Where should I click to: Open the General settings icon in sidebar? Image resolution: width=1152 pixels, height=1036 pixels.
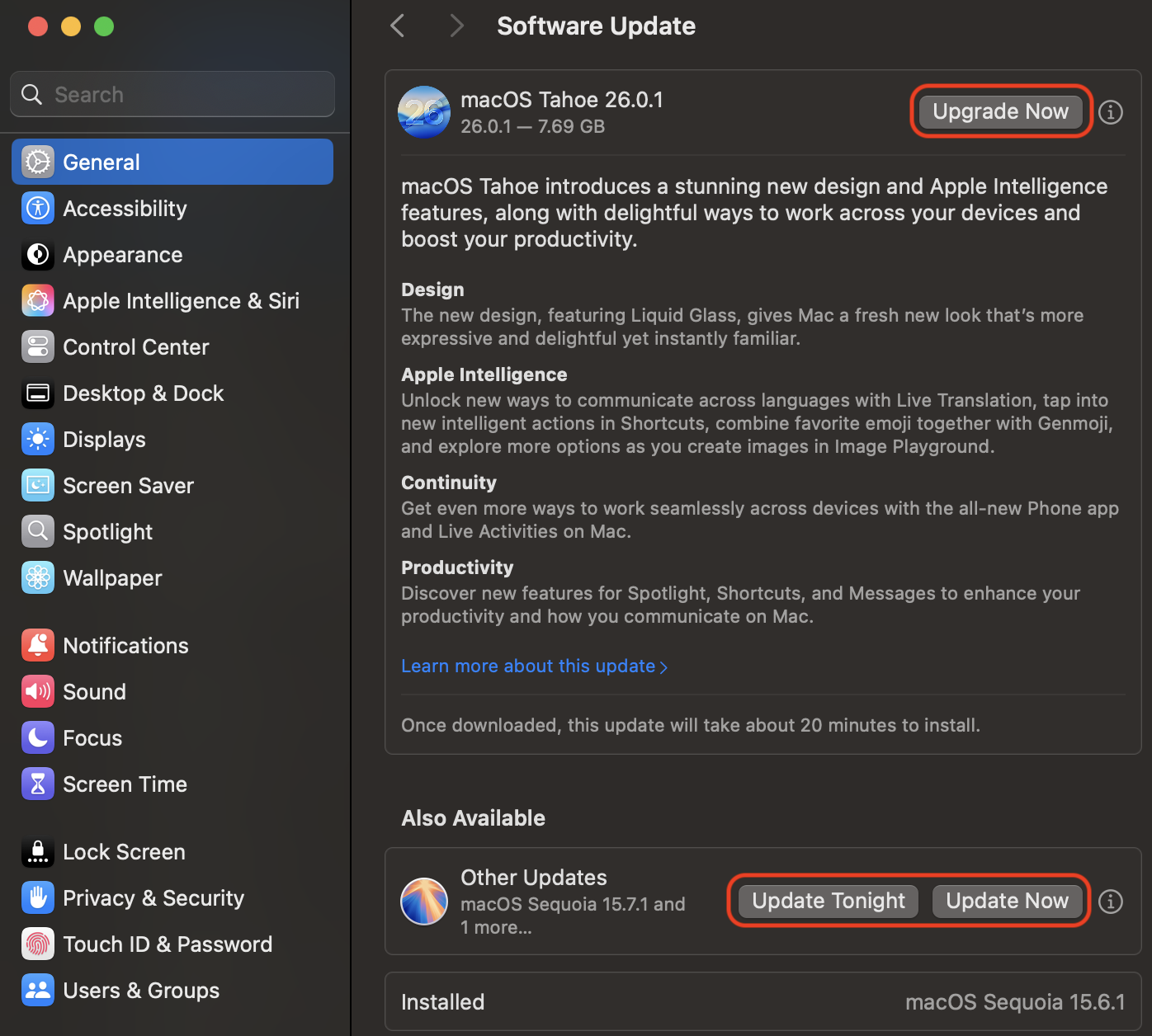(x=38, y=162)
